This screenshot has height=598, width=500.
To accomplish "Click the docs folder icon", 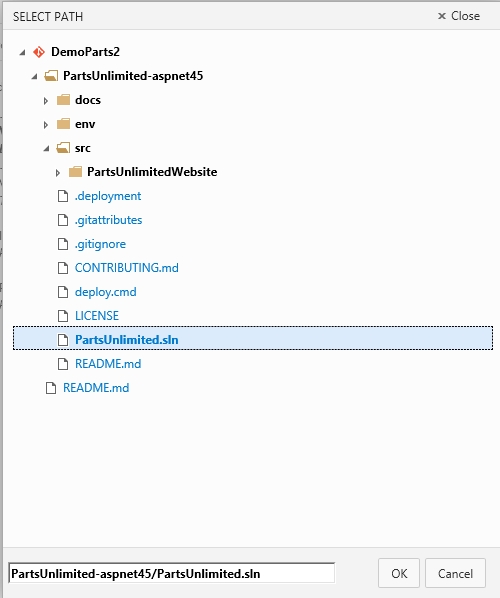I will click(63, 100).
